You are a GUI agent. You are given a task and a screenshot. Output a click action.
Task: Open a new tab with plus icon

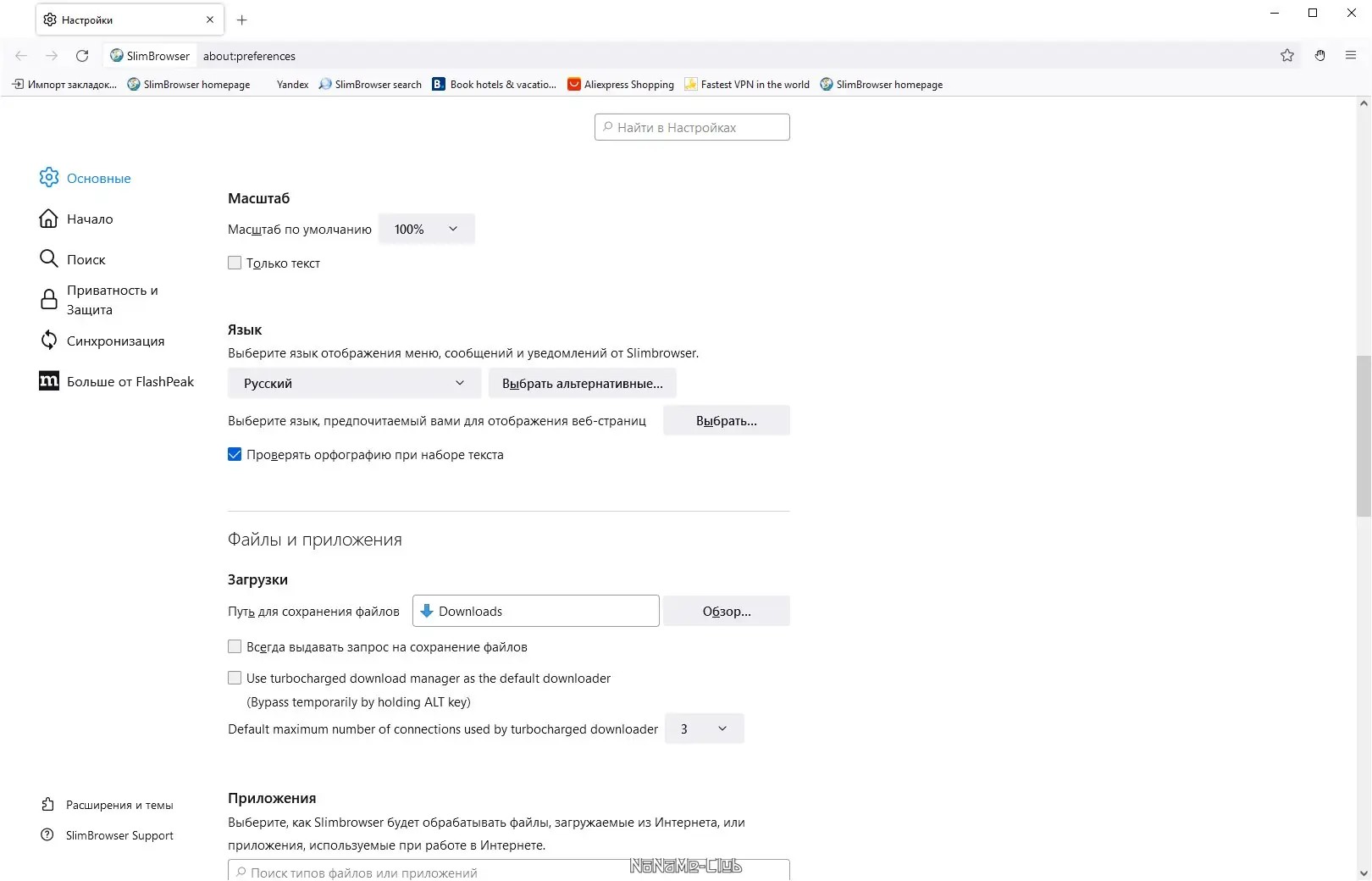[x=242, y=19]
